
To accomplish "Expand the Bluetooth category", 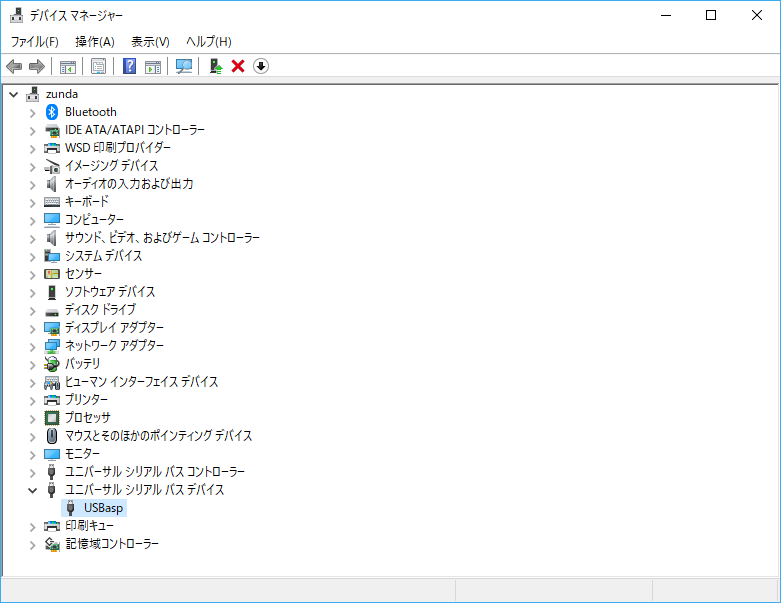I will coord(33,113).
